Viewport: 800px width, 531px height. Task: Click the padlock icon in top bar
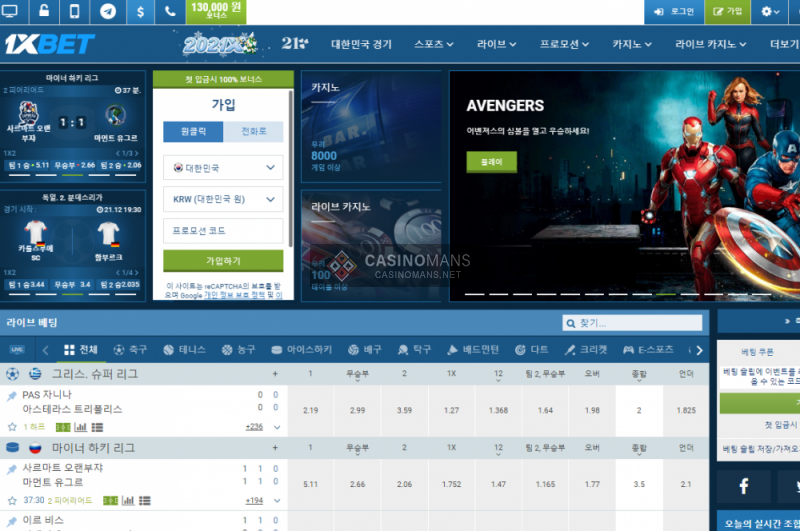tap(43, 11)
